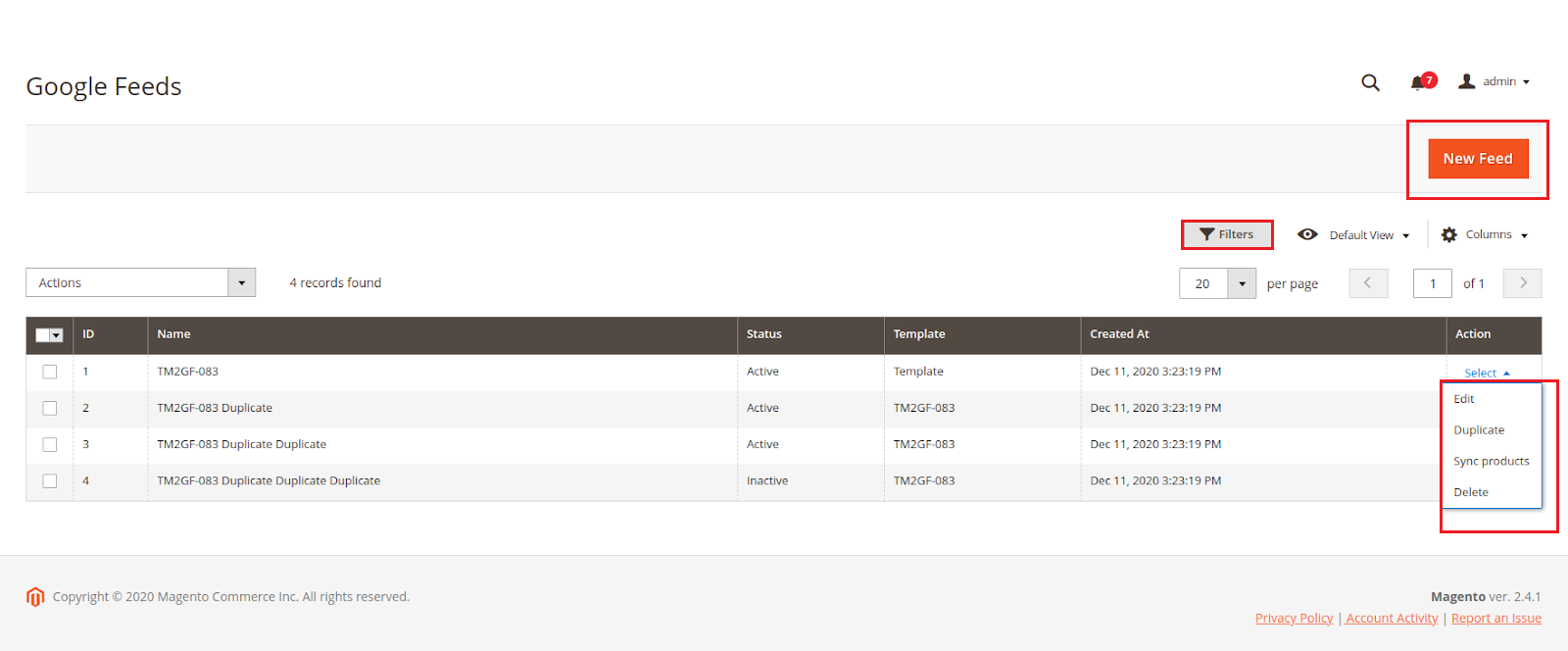Image resolution: width=1568 pixels, height=651 pixels.
Task: Check the box for row ID 3
Action: coord(50,444)
